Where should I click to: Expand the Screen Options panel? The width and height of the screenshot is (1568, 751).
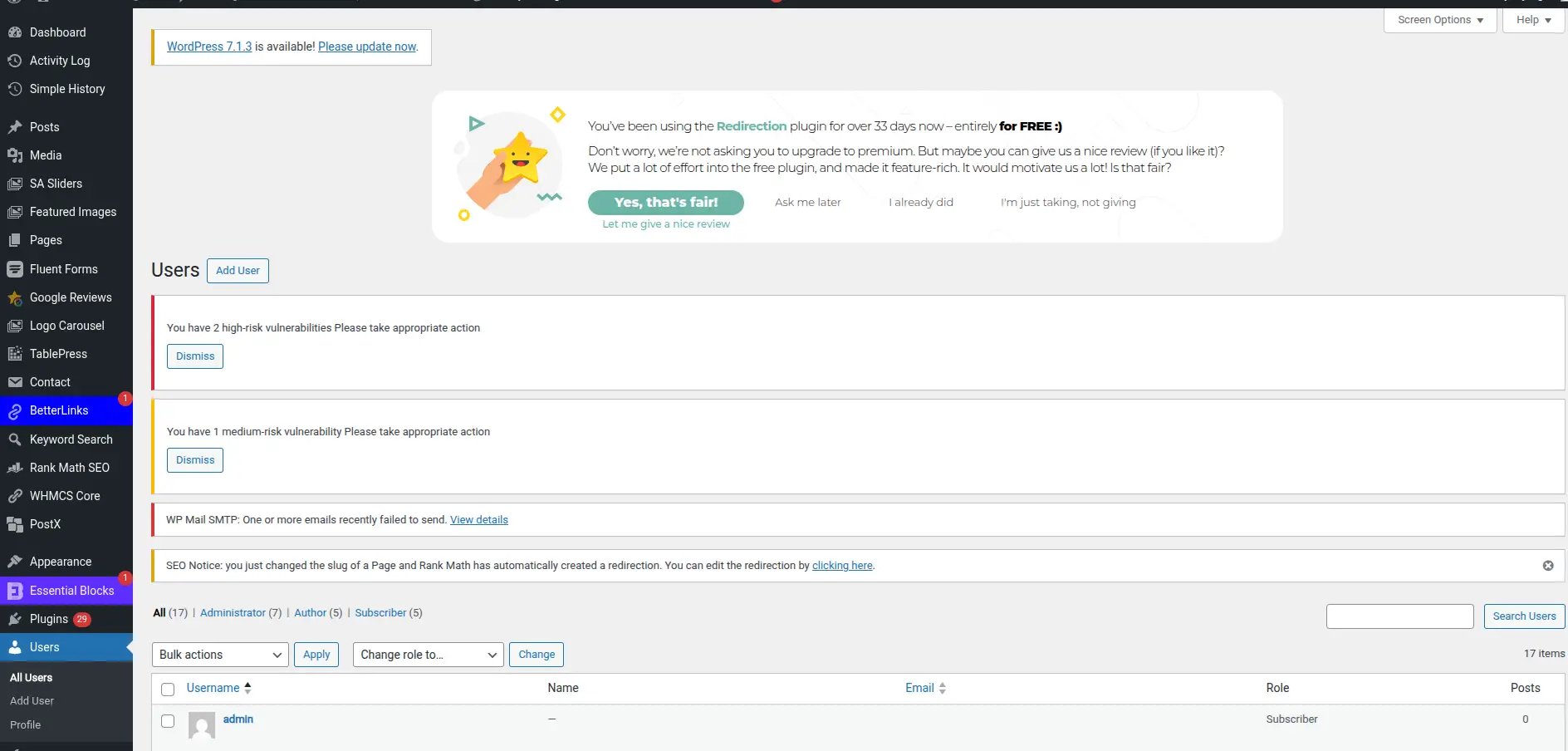point(1440,20)
